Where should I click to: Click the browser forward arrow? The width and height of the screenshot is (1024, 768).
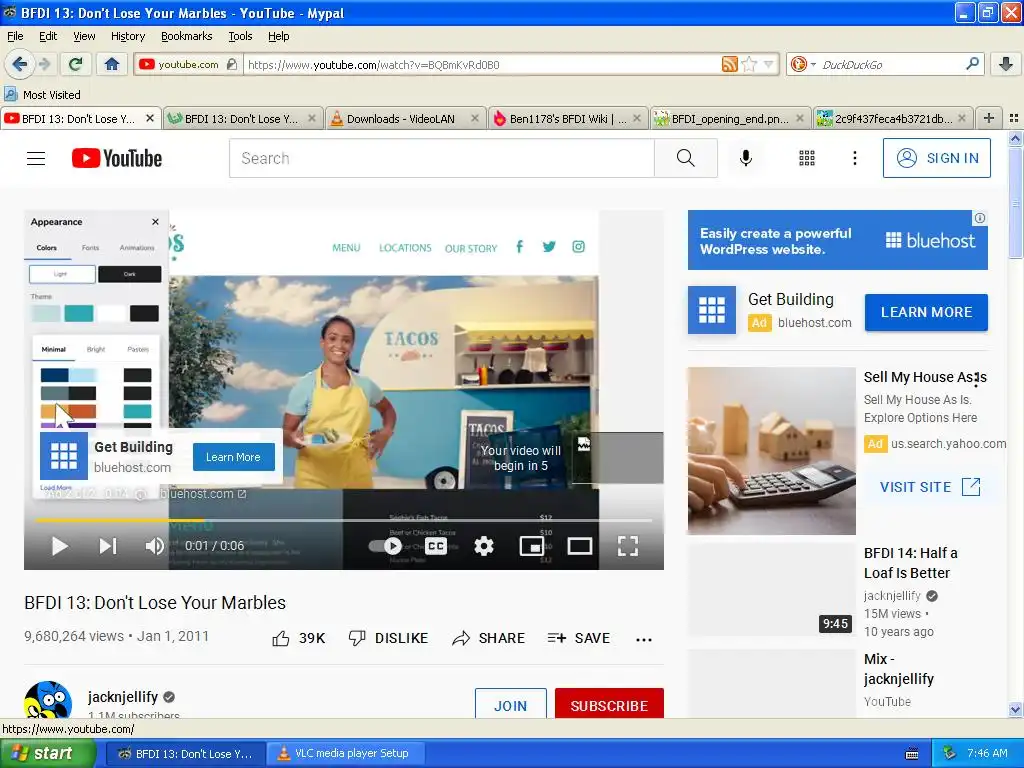pyautogui.click(x=44, y=64)
